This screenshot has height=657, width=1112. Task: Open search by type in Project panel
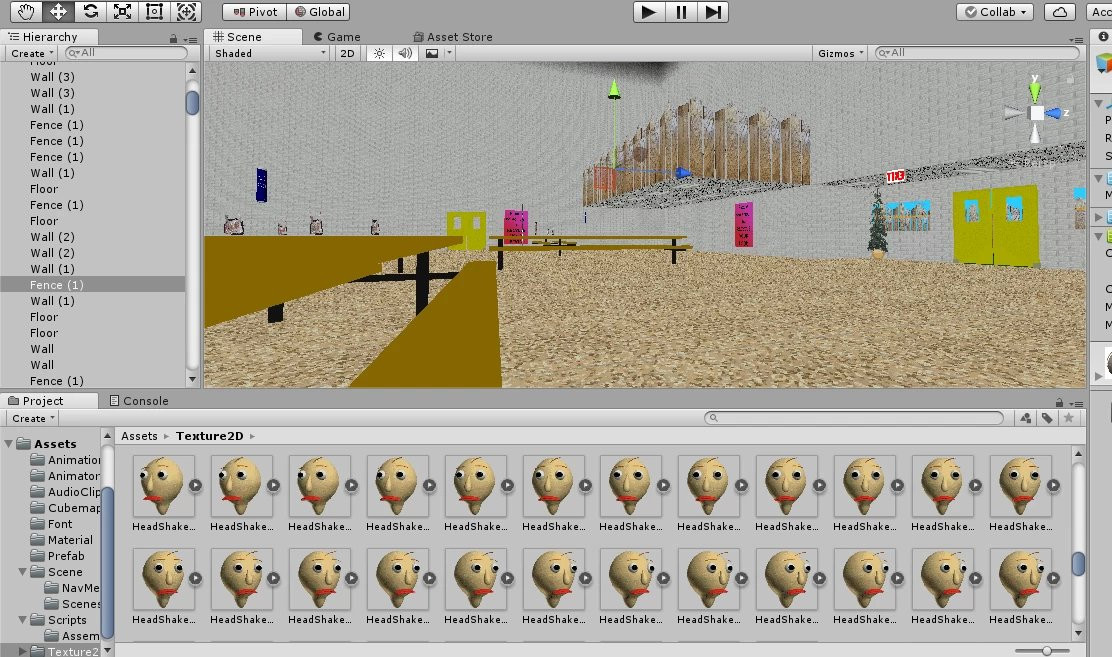pos(1025,417)
